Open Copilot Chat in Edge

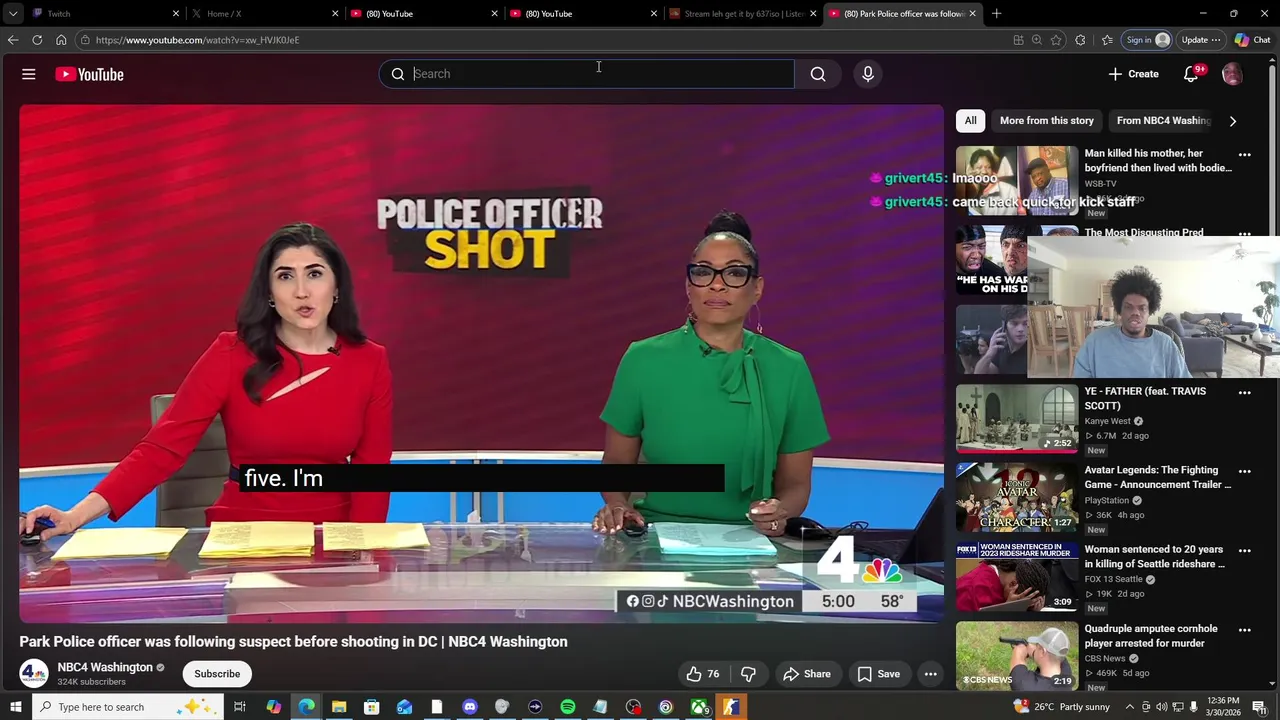[1251, 40]
